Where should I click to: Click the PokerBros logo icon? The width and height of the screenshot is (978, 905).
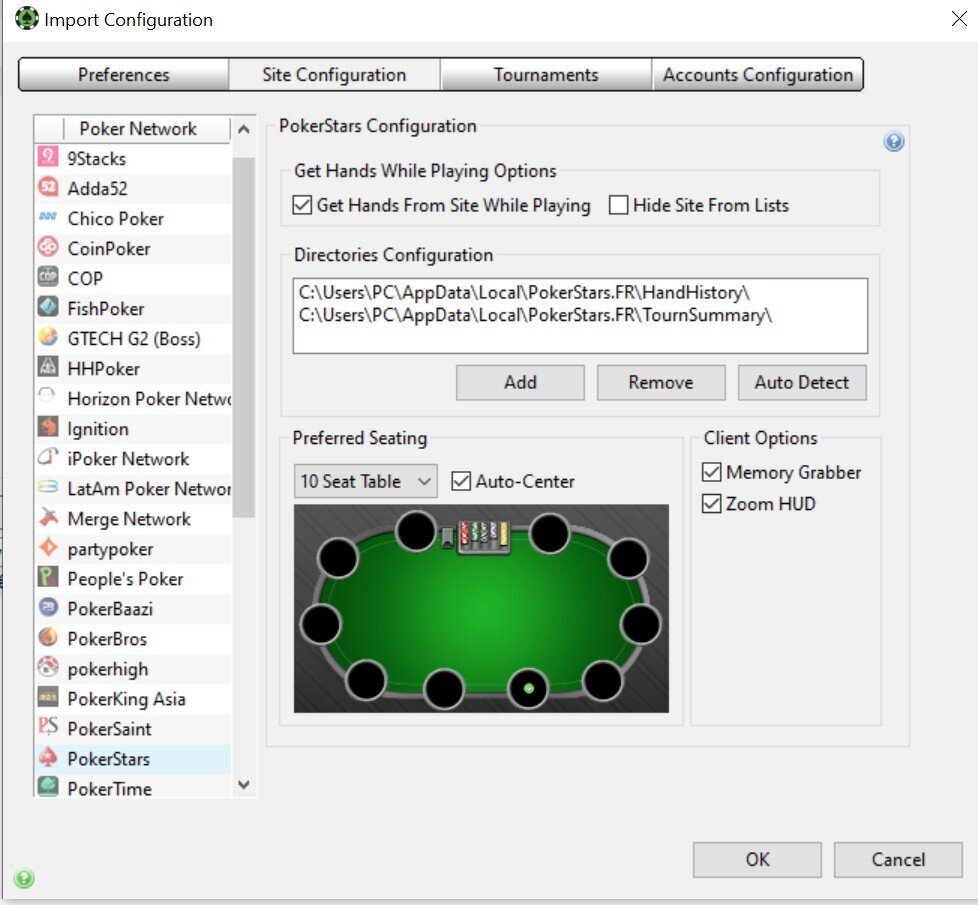(x=48, y=637)
